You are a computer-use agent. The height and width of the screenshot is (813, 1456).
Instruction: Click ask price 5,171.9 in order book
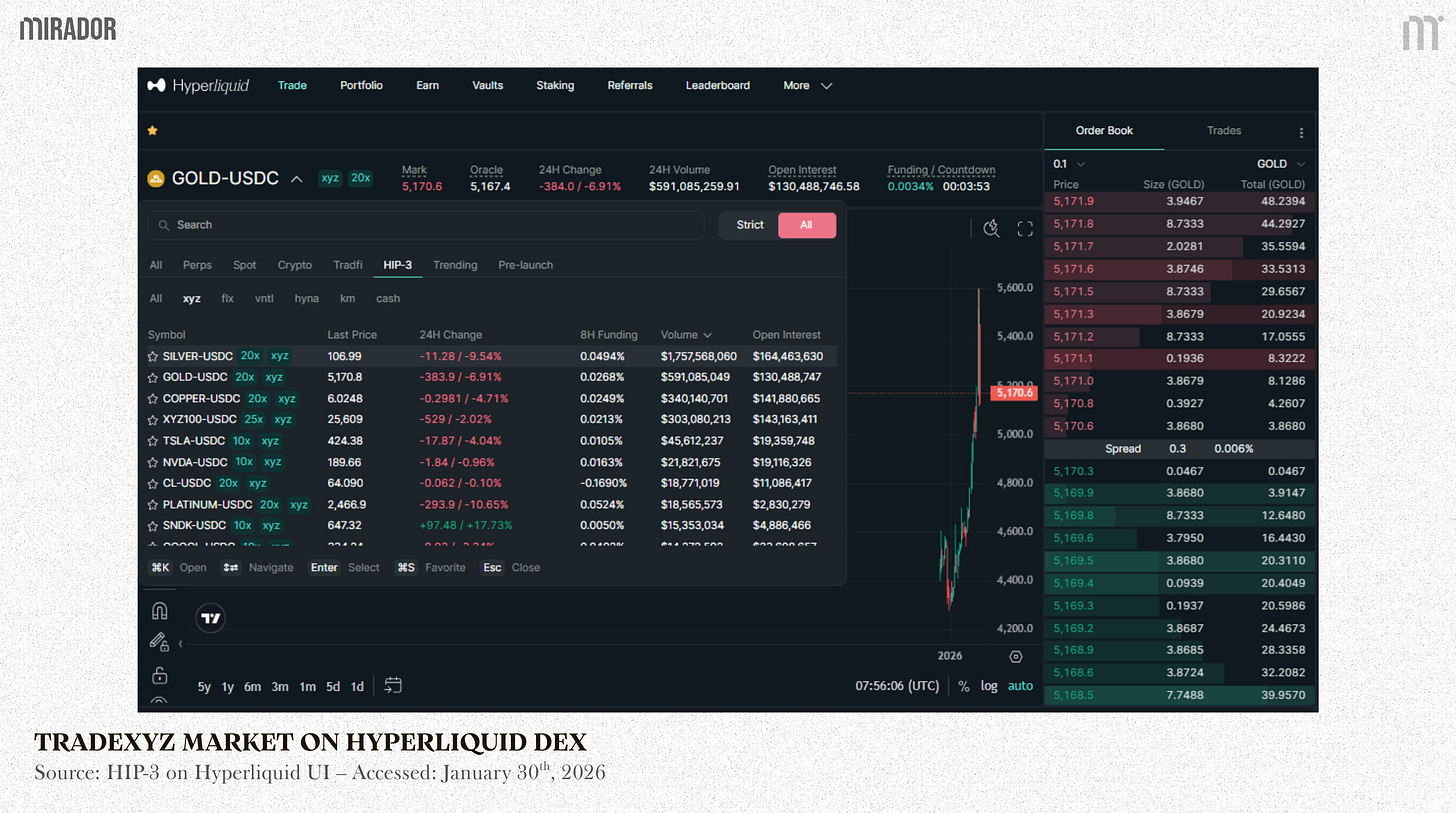(x=1073, y=201)
